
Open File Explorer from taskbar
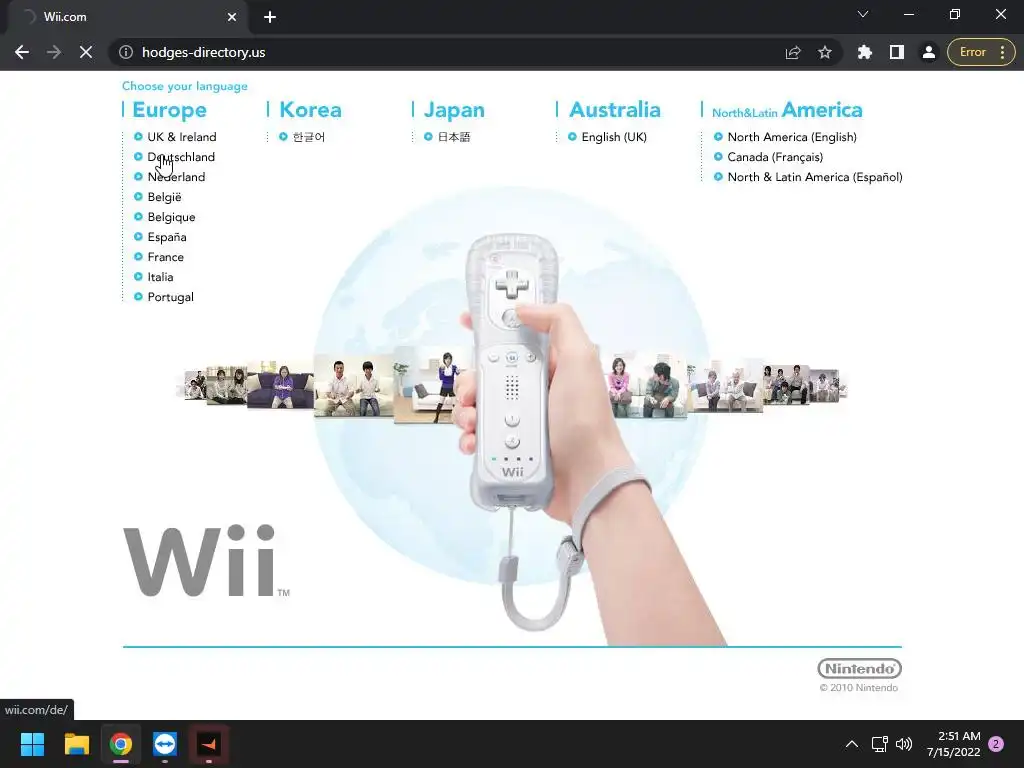point(76,744)
